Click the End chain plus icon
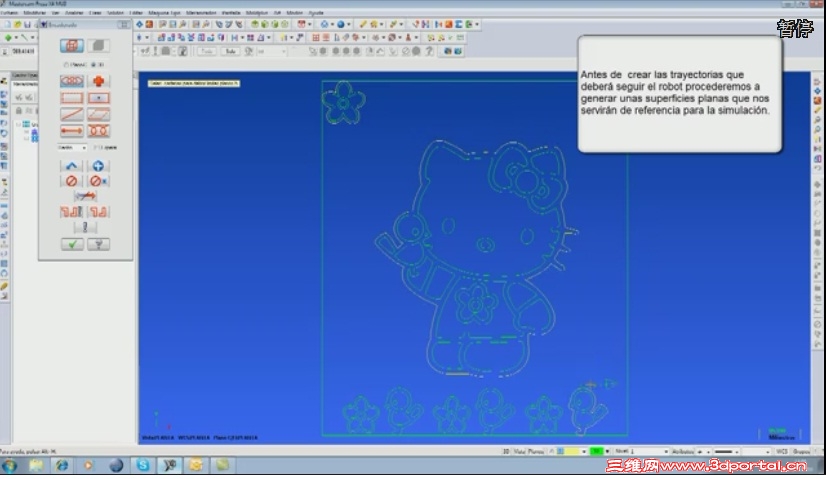 pos(99,166)
